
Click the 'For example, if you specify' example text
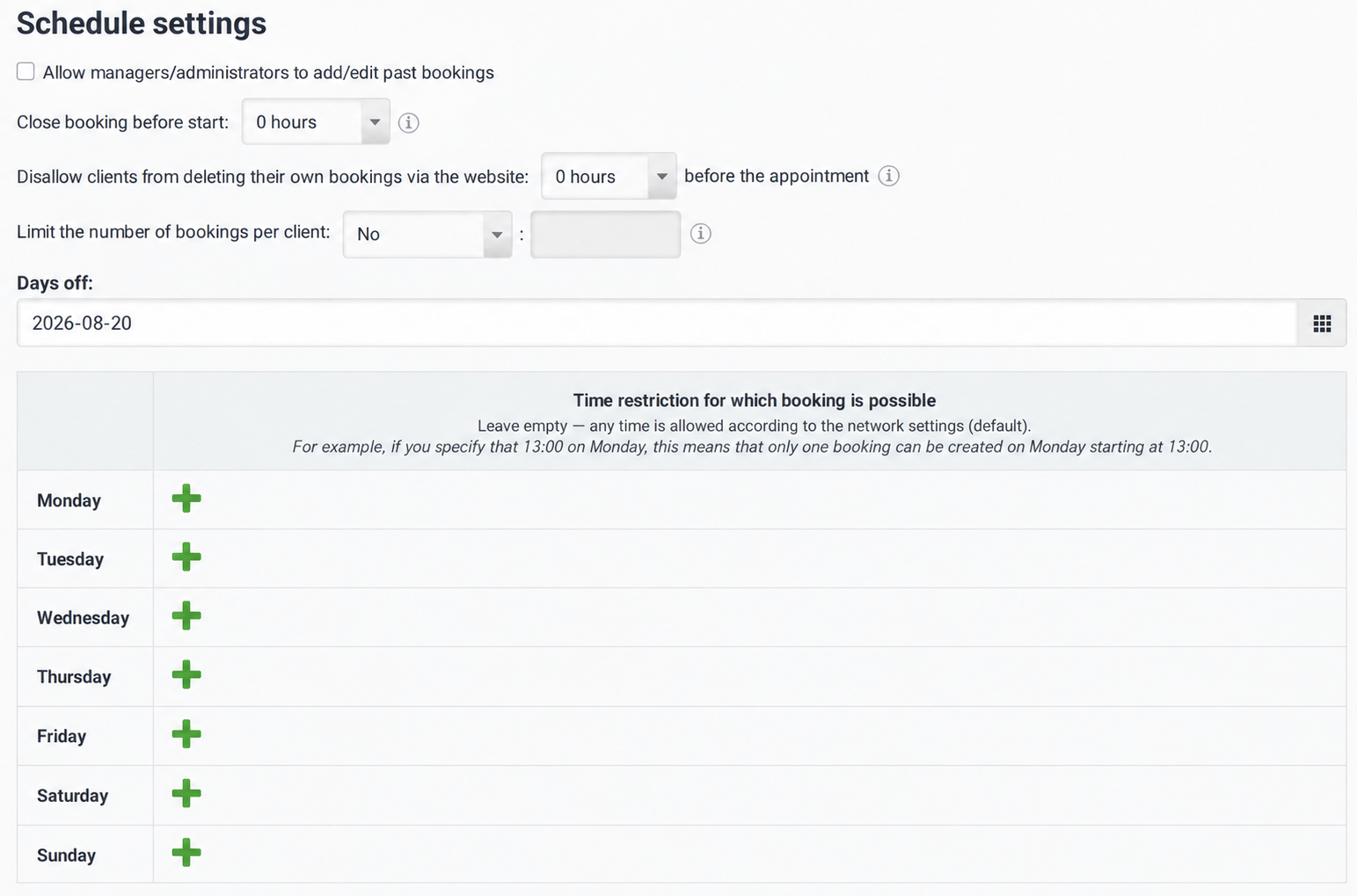(752, 447)
